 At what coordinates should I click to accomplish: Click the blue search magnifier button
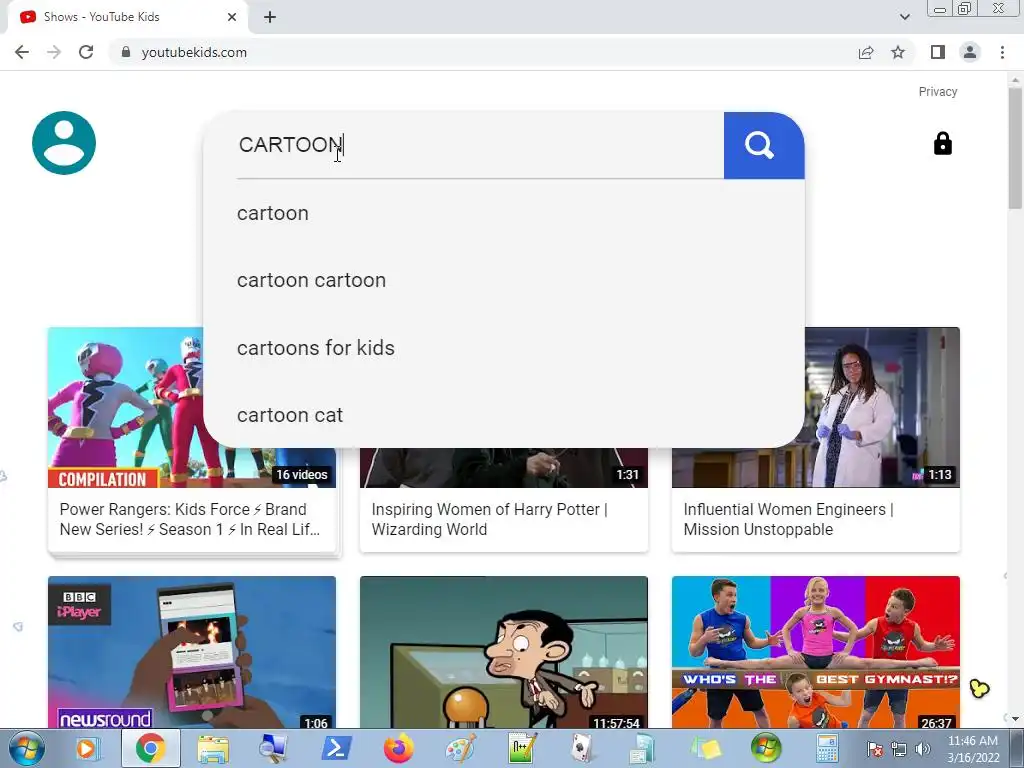click(763, 145)
